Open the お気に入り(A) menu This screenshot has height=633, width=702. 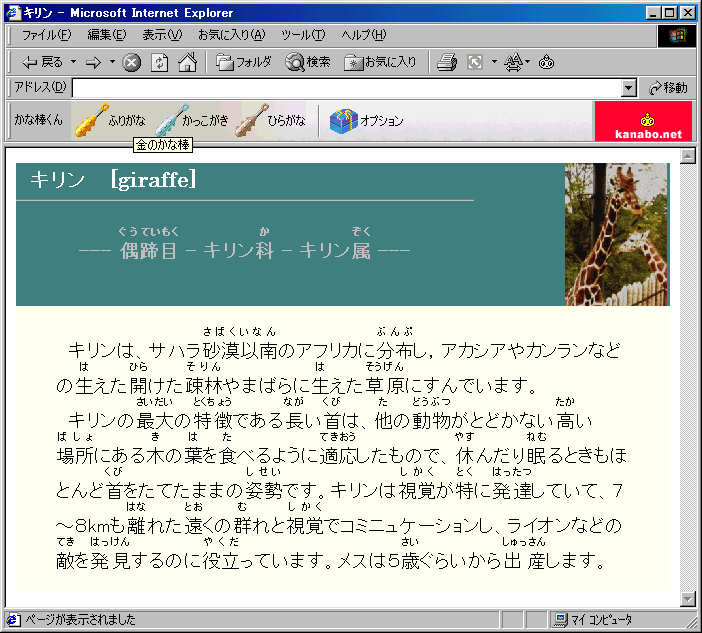(231, 35)
